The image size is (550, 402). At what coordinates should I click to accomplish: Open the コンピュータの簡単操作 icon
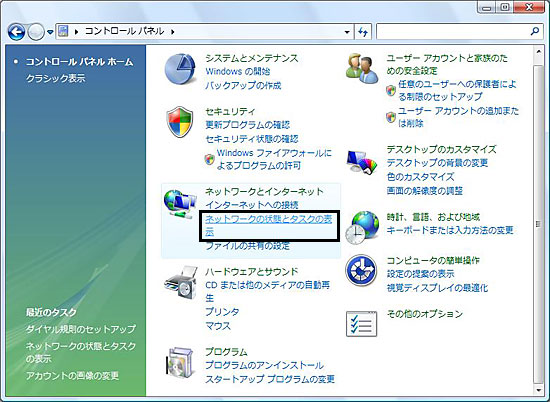point(361,270)
